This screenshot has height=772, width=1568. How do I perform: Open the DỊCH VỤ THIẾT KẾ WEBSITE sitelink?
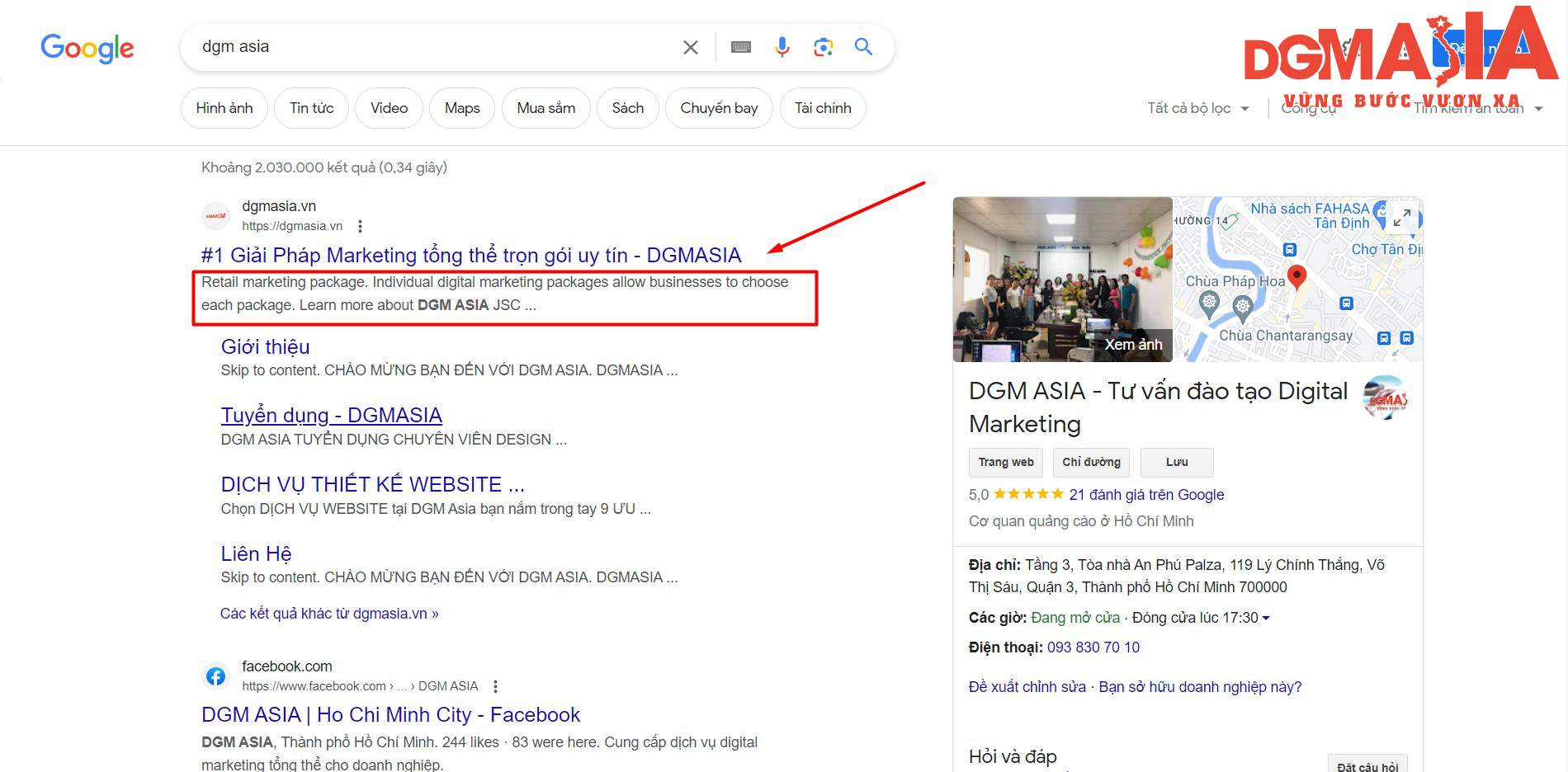(x=372, y=484)
